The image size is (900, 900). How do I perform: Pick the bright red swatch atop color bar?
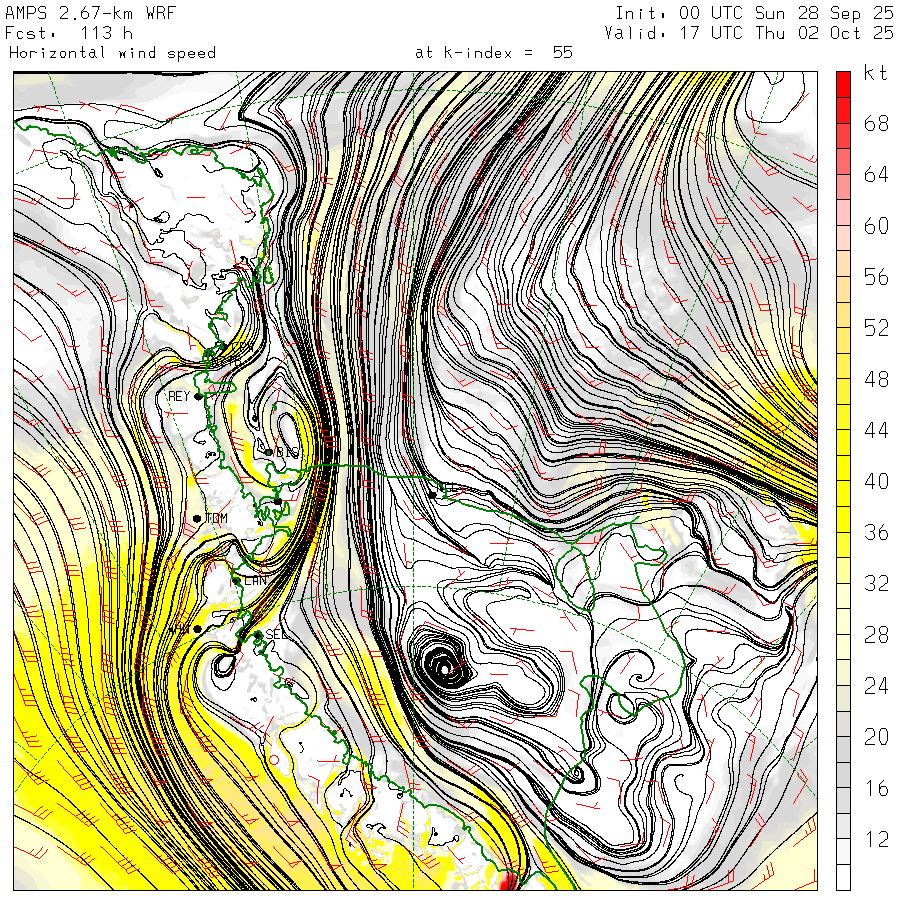tap(843, 84)
